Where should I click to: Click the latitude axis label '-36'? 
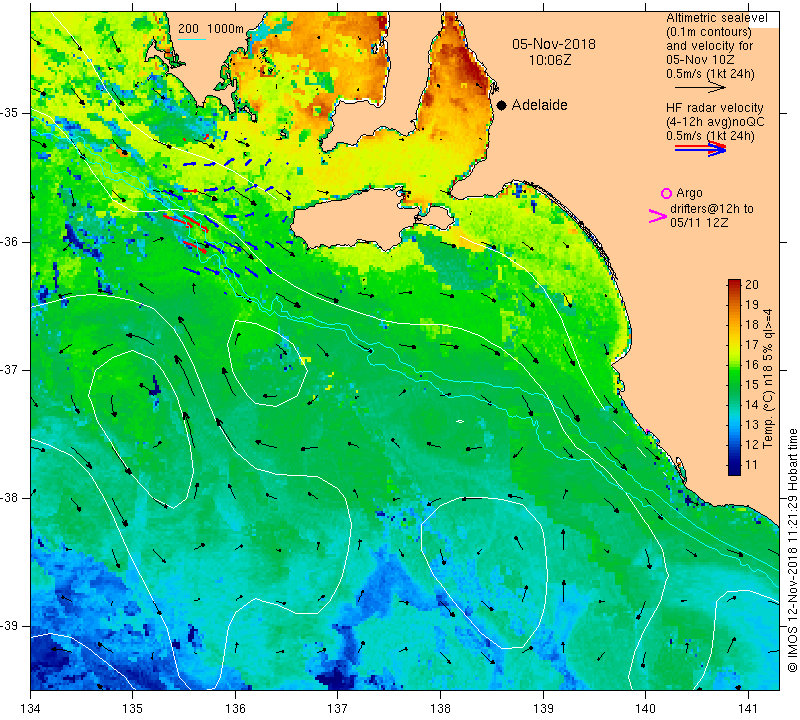coord(10,241)
